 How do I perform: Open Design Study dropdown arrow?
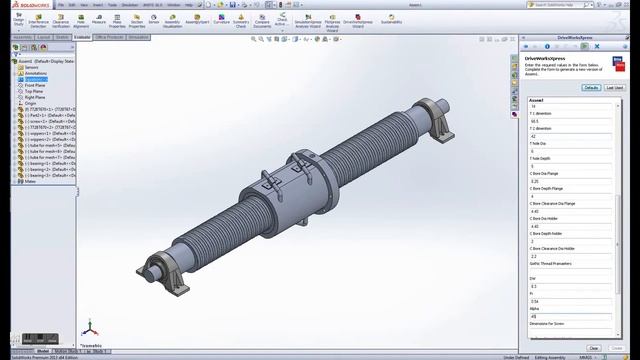(19, 31)
